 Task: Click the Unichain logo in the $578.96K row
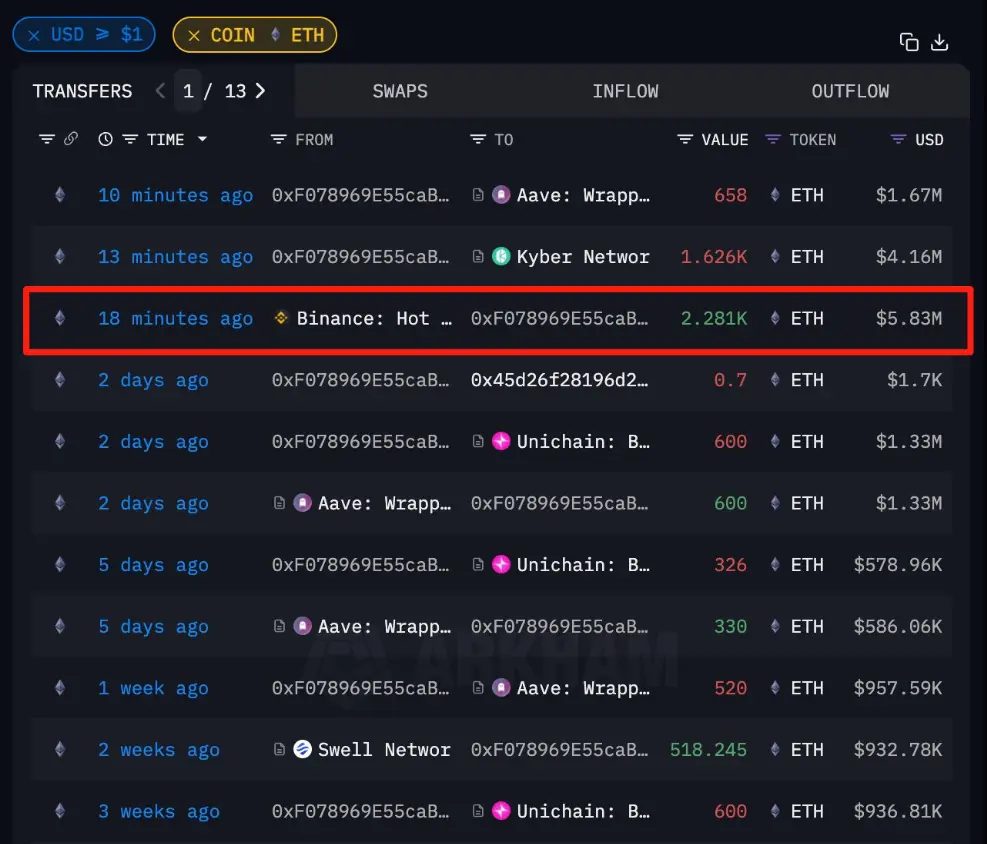click(501, 565)
